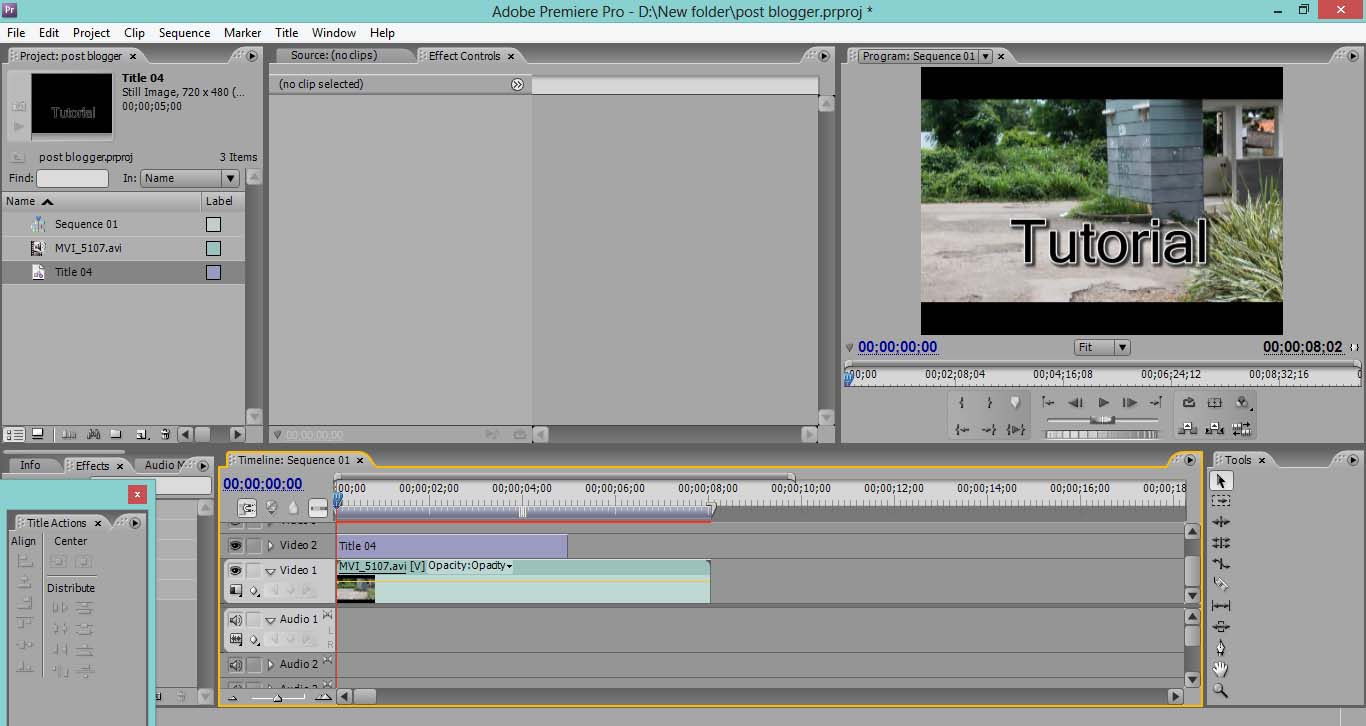Toggle Safe Margins in Program monitor
The height and width of the screenshot is (726, 1366).
tap(1215, 402)
